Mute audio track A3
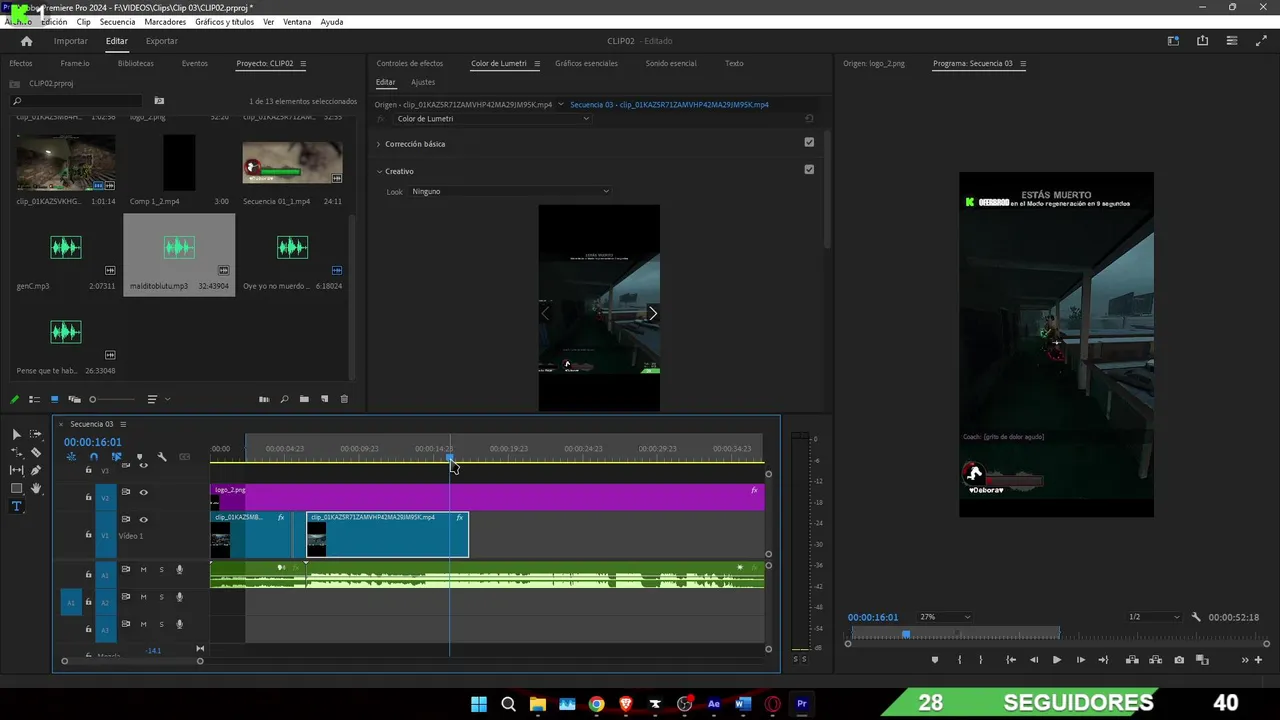This screenshot has height=720, width=1280. click(143, 624)
